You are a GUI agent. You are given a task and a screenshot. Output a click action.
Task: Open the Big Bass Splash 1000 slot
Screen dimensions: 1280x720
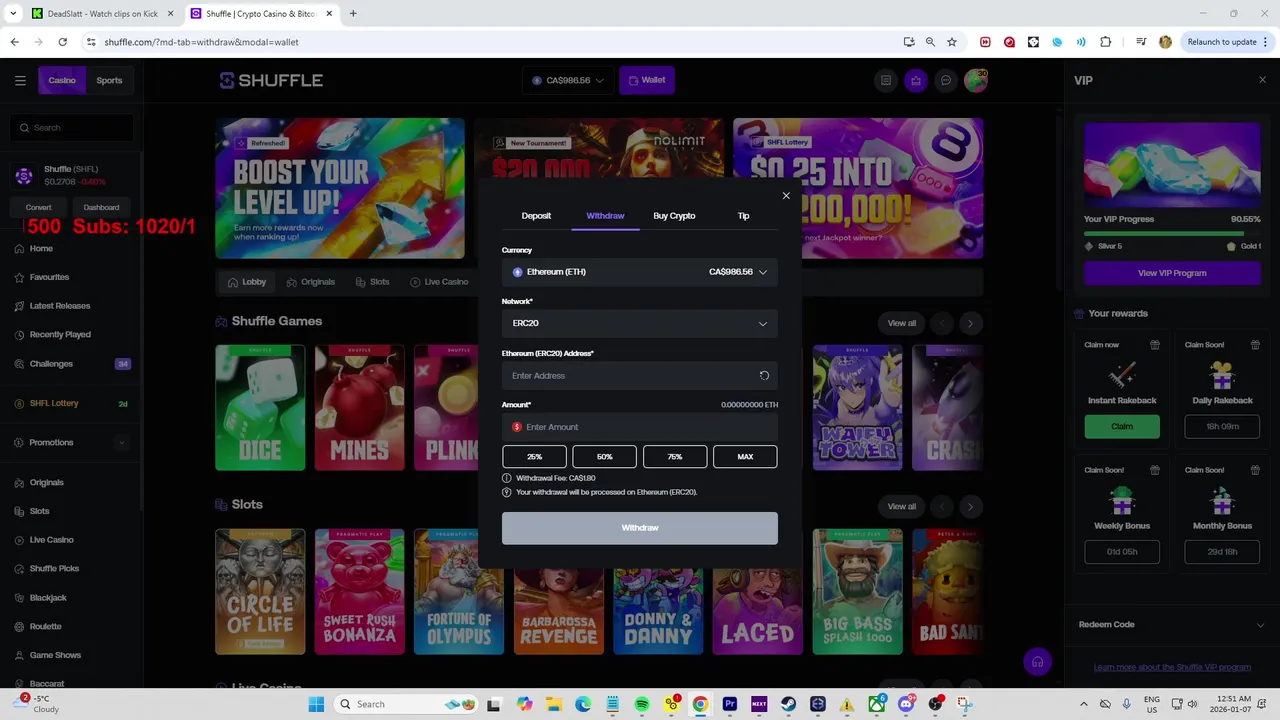pos(858,592)
